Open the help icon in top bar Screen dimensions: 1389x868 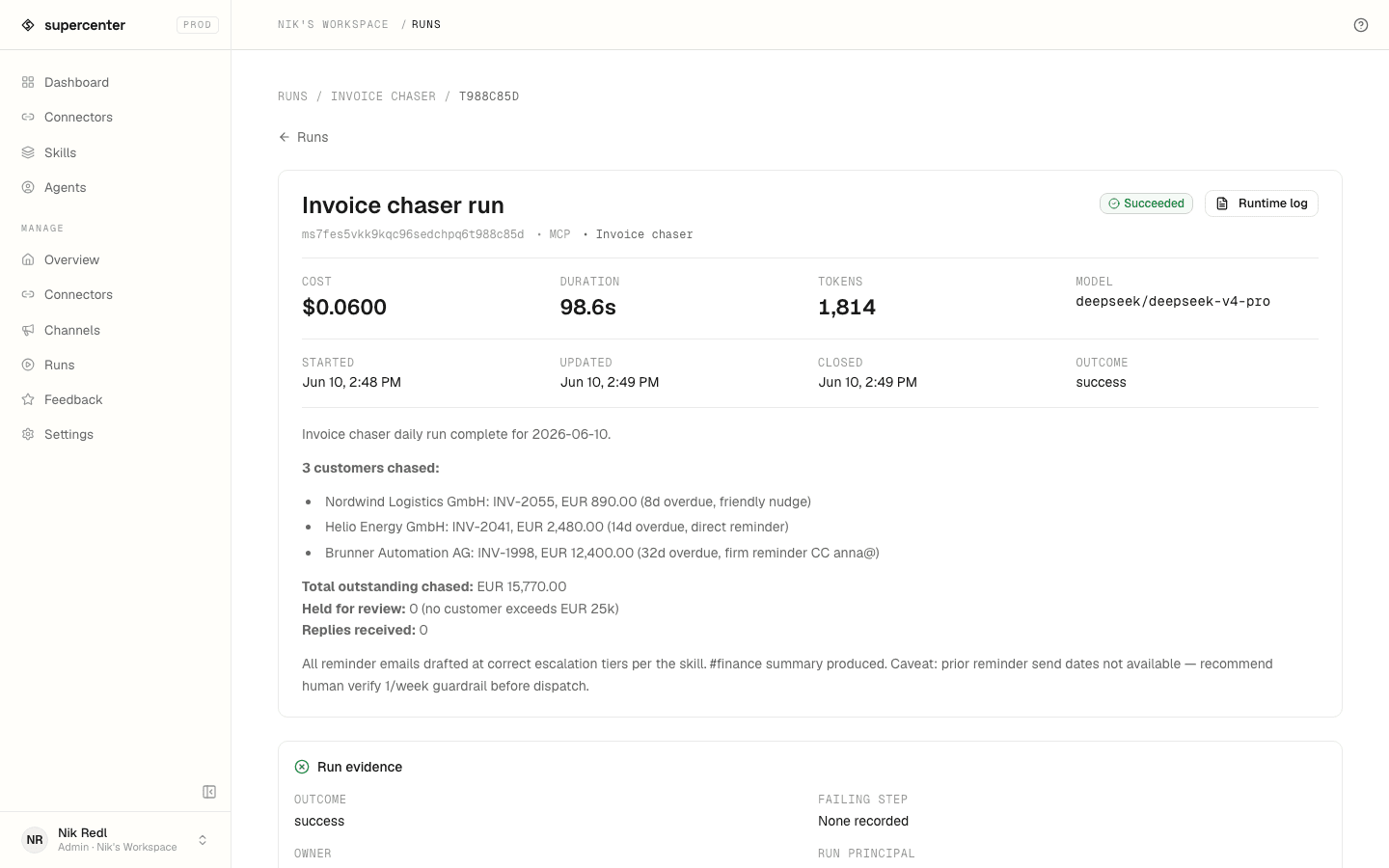click(x=1361, y=25)
